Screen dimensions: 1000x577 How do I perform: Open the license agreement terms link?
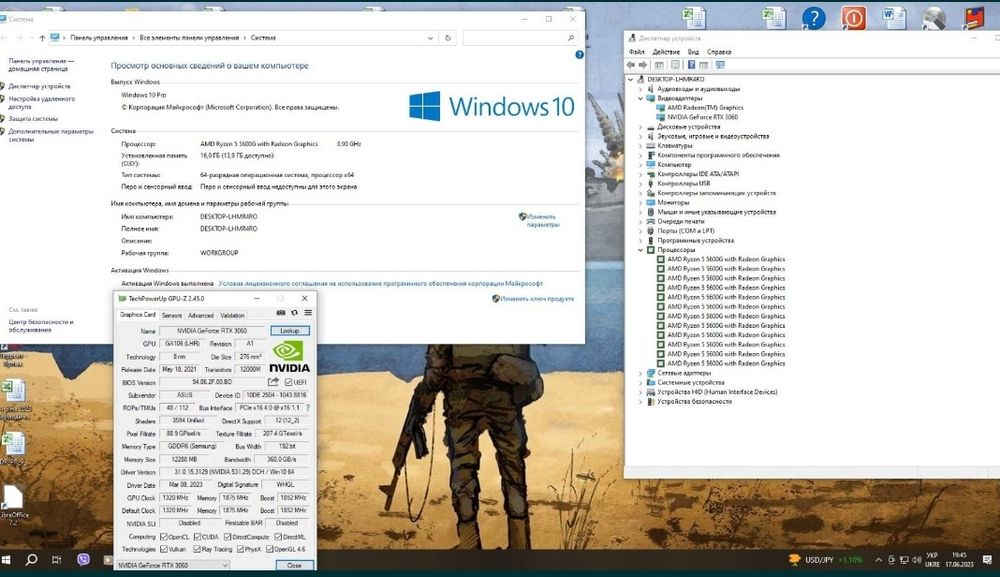[x=381, y=283]
